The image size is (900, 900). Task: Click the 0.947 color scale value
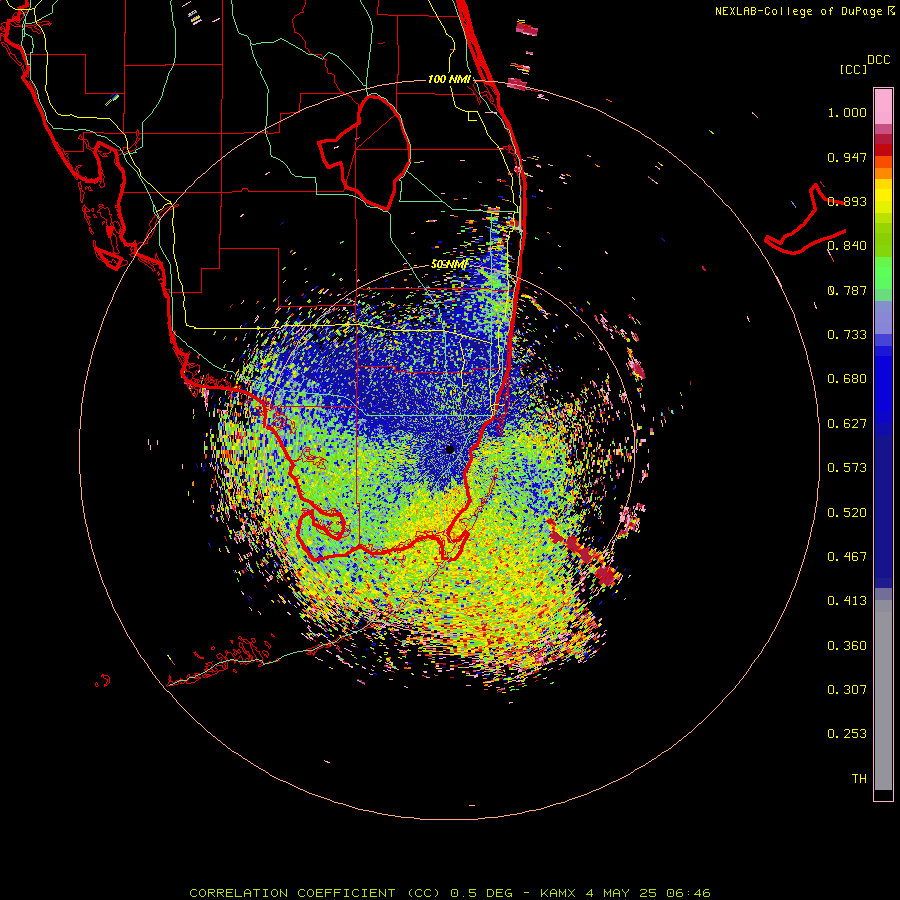coord(847,157)
